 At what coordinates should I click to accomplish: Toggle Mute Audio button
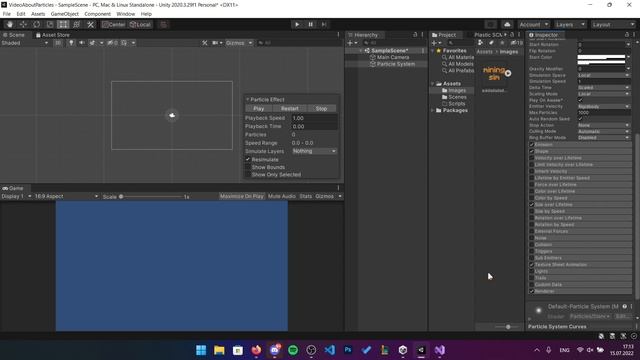click(282, 196)
